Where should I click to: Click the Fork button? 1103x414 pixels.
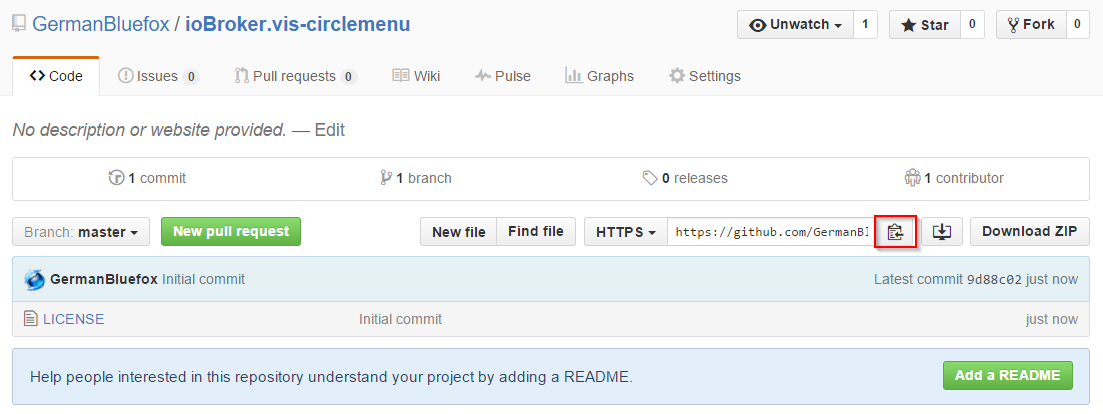1030,25
